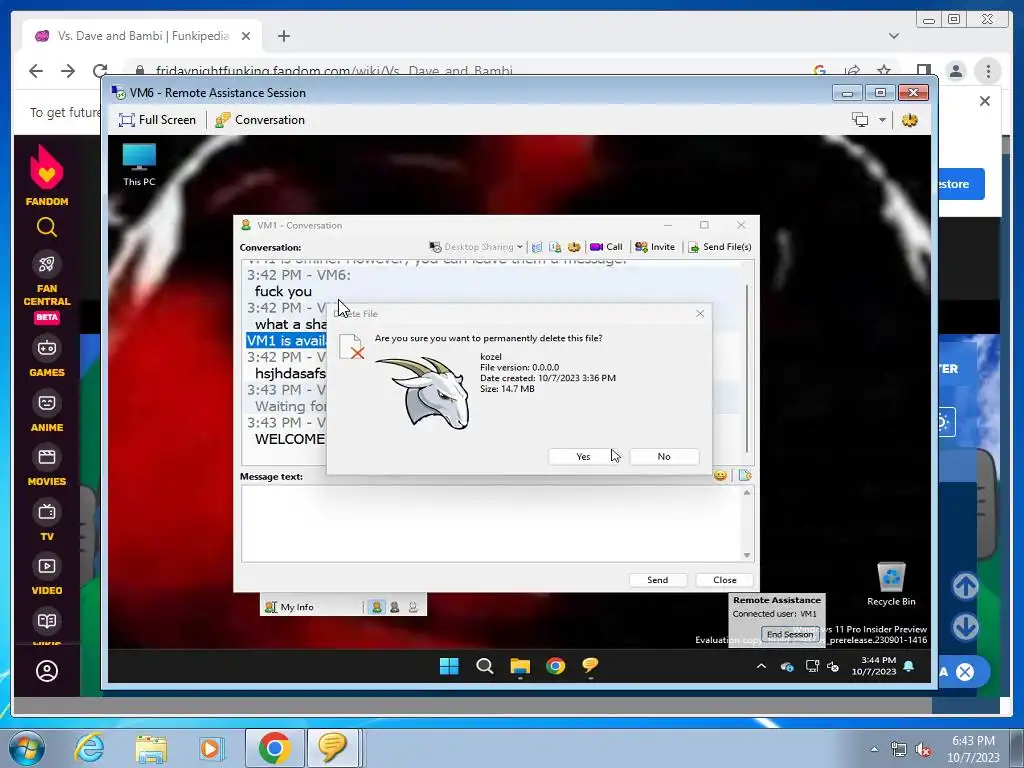Open Windows 7 Start orb
Image resolution: width=1024 pixels, height=768 pixels.
coord(27,748)
